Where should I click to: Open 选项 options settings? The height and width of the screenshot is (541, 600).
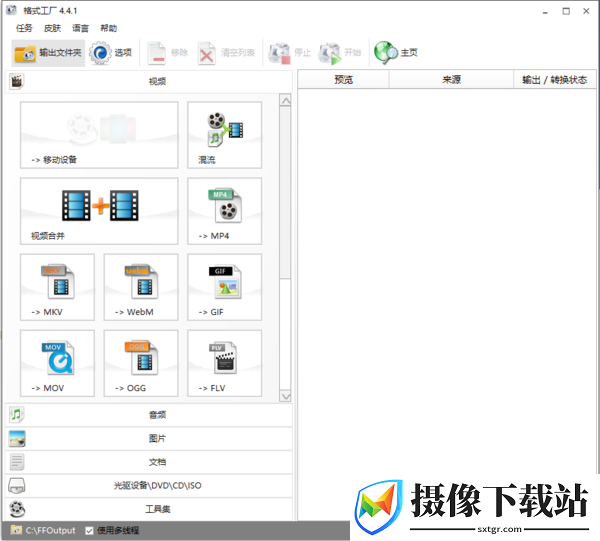pyautogui.click(x=111, y=53)
